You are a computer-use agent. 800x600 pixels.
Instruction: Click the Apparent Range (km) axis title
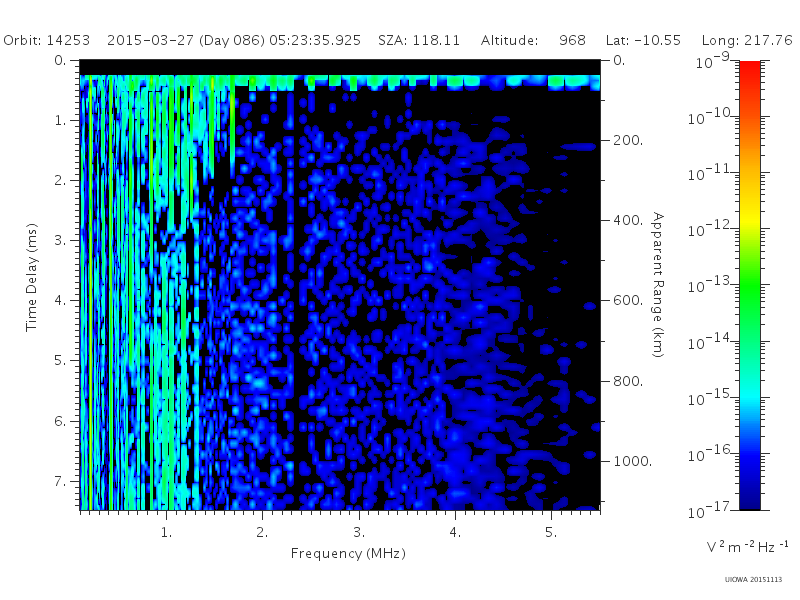658,285
